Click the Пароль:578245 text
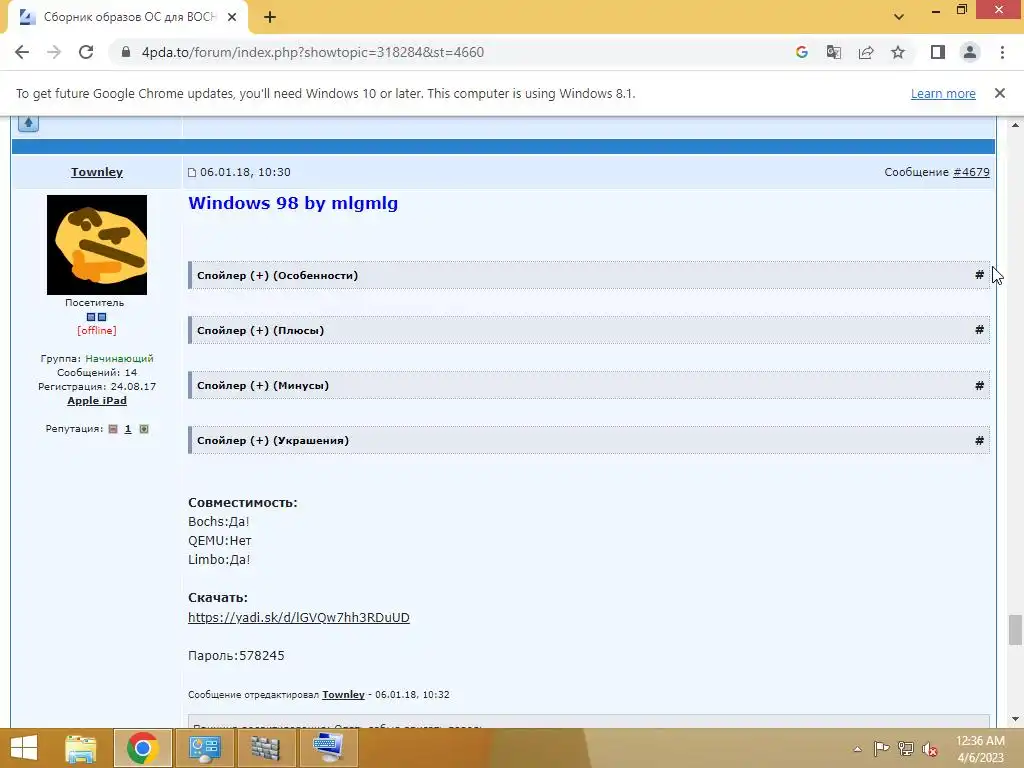The height and width of the screenshot is (768, 1024). (x=236, y=655)
